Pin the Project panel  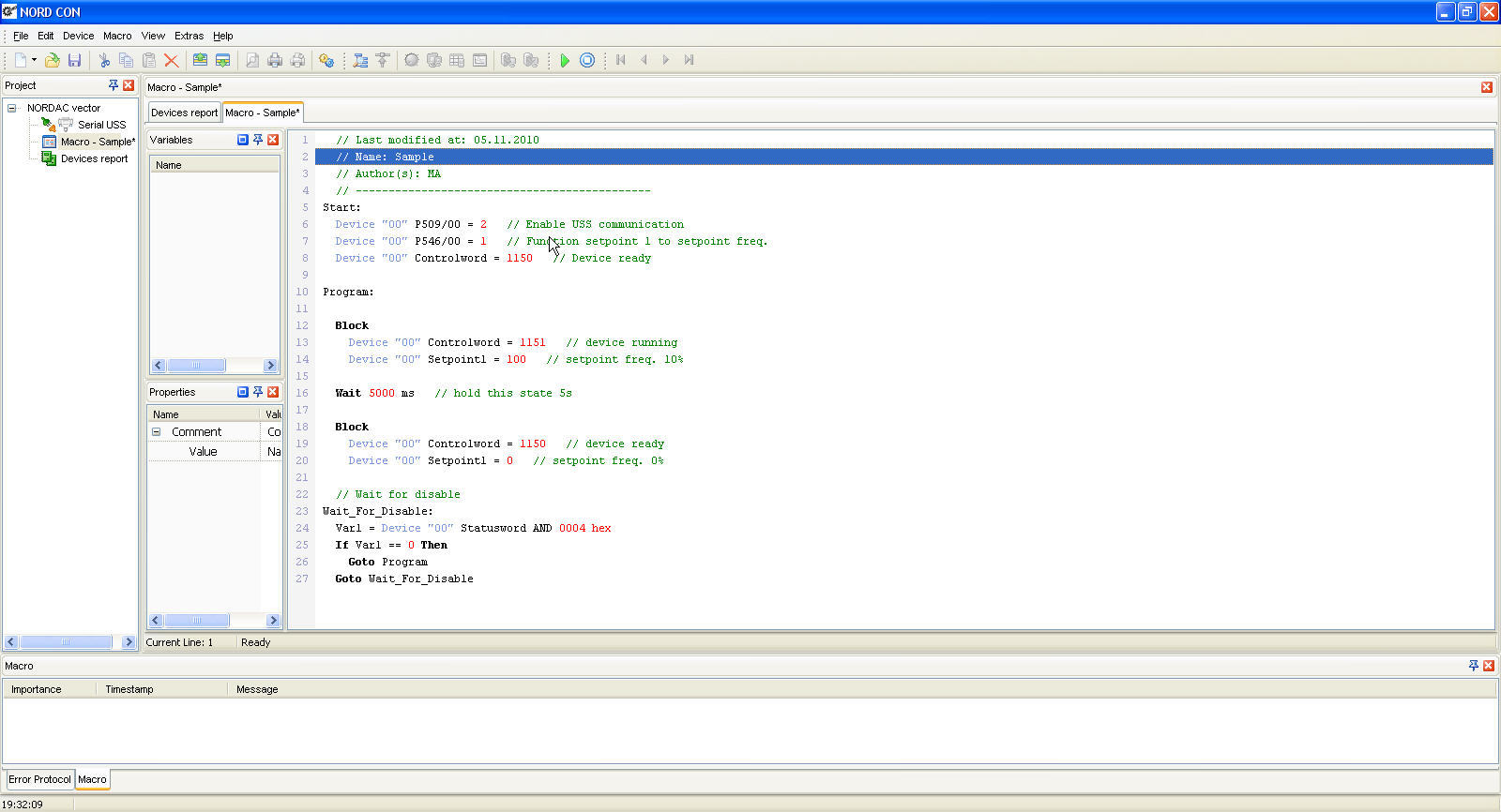tap(114, 85)
